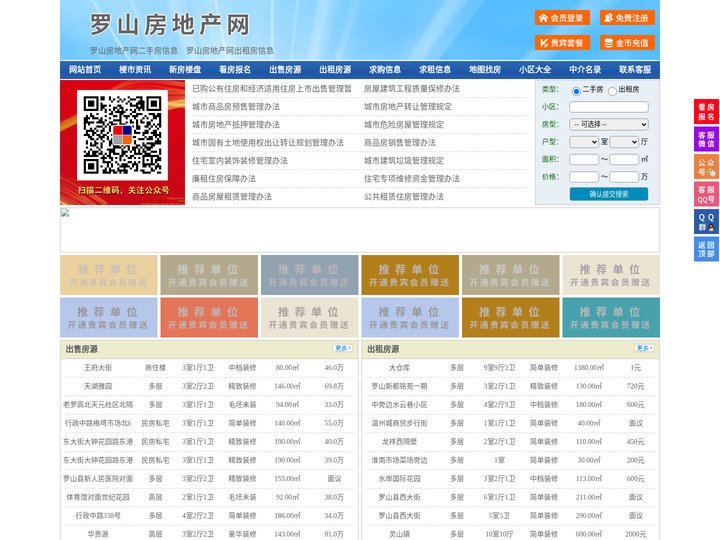Open 商品房屋租赁管理办法 link
This screenshot has height=540, width=720.
tap(232, 197)
